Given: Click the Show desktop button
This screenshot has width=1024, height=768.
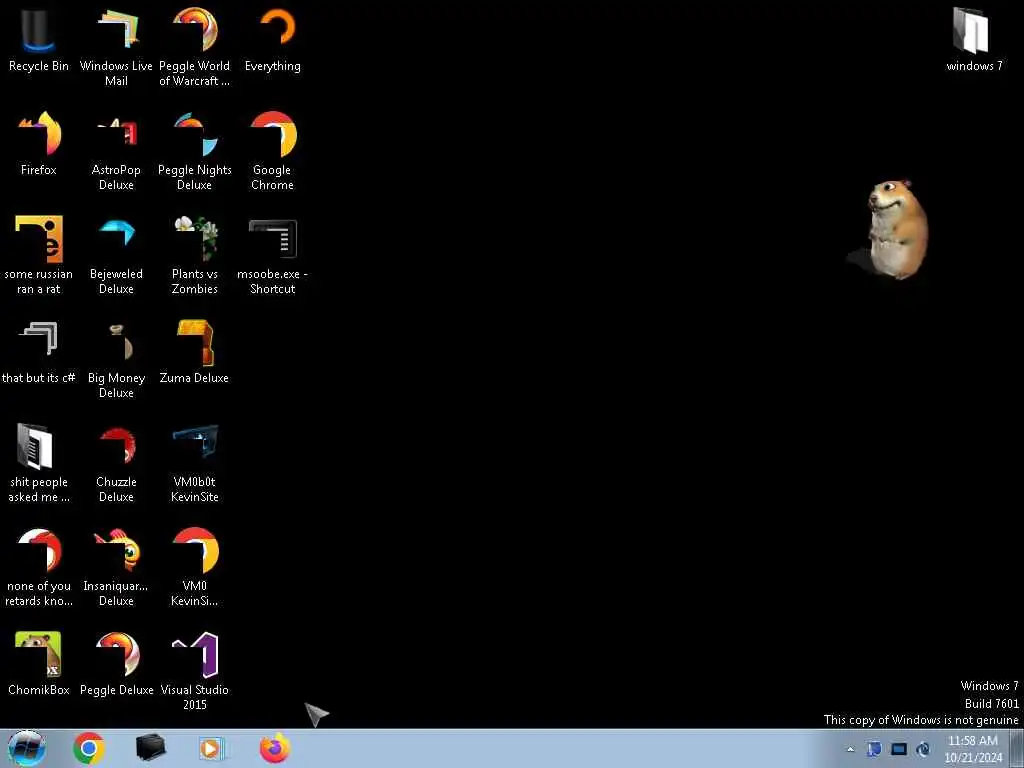Looking at the screenshot, I should coord(1017,749).
